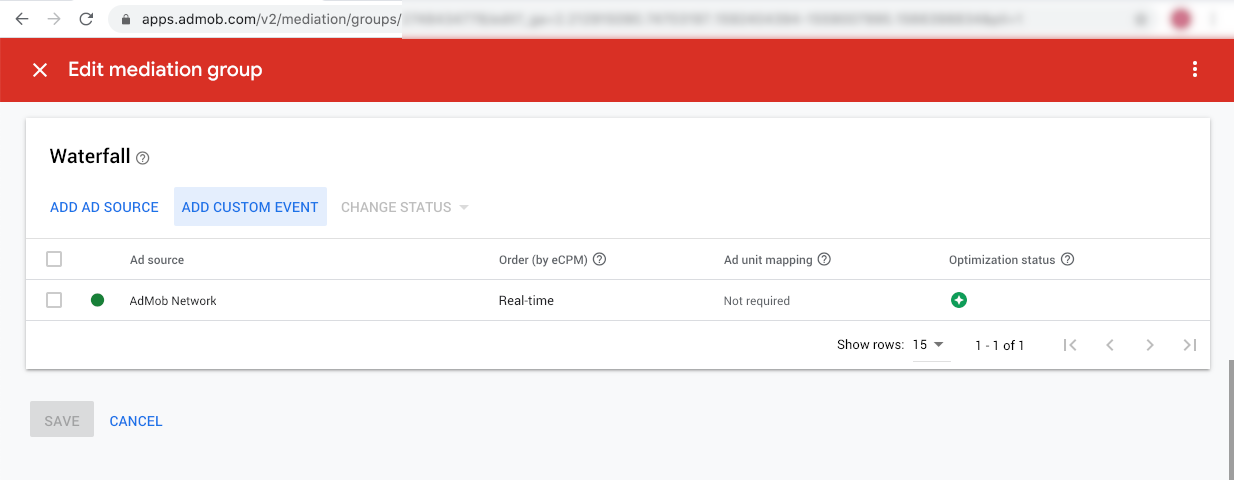Click the Ad source column header
The image size is (1234, 480).
click(x=157, y=260)
